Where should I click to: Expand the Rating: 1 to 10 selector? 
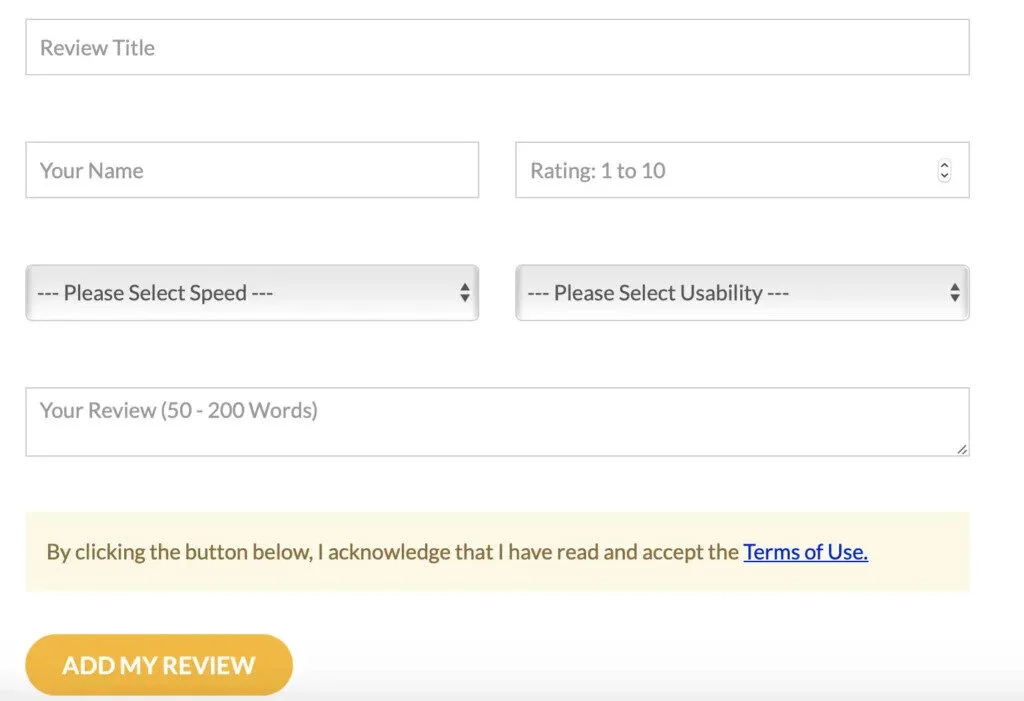pyautogui.click(x=740, y=170)
